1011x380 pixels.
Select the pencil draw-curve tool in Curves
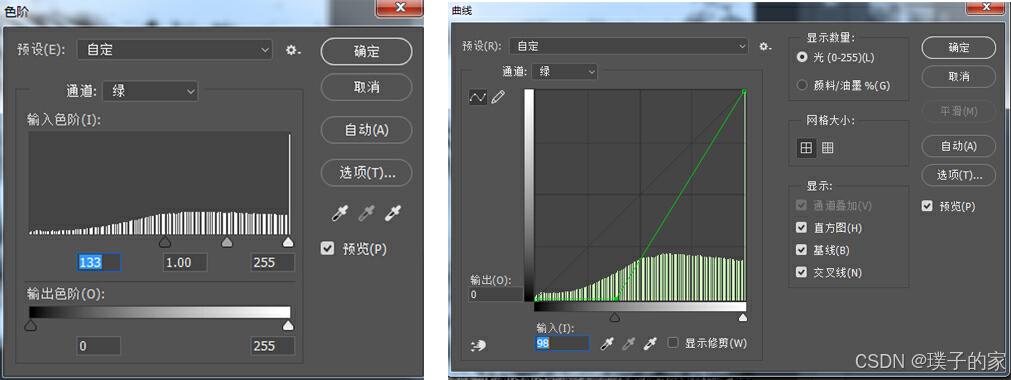(x=498, y=97)
